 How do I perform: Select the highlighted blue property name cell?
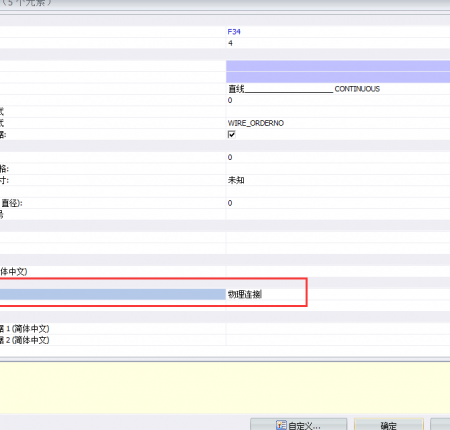point(113,294)
